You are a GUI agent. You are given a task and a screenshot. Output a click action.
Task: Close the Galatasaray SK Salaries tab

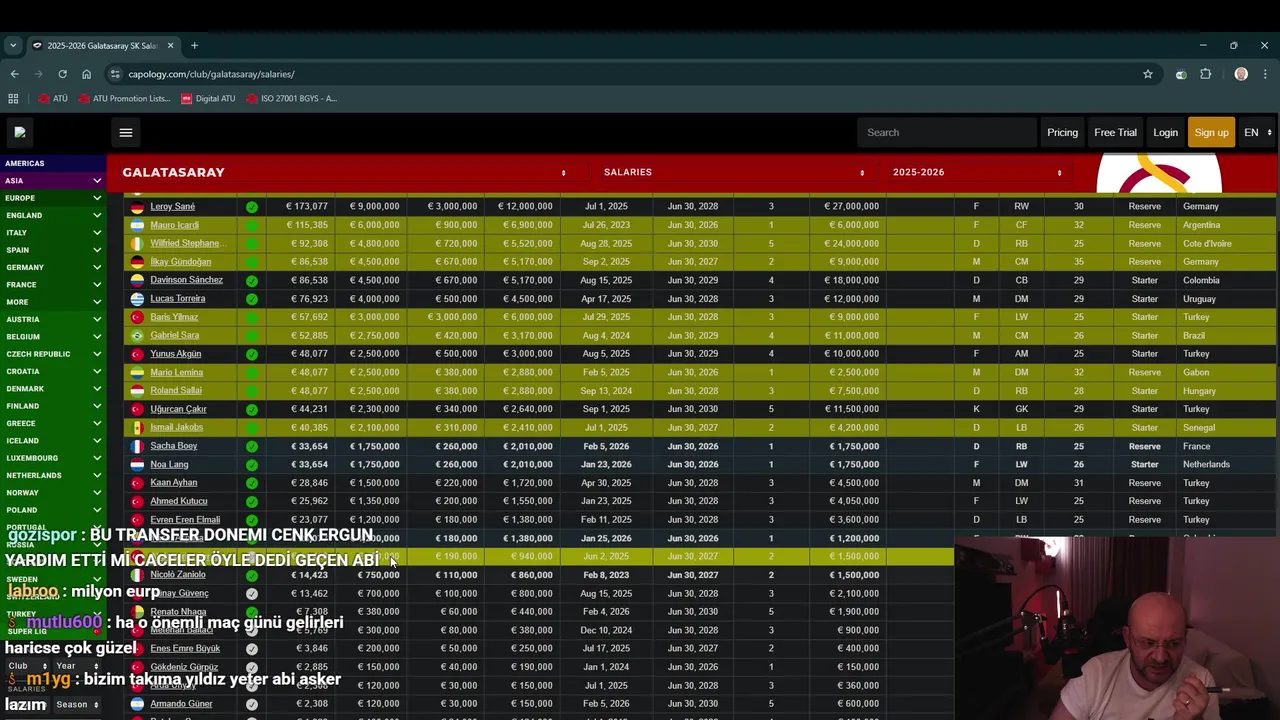tap(170, 45)
